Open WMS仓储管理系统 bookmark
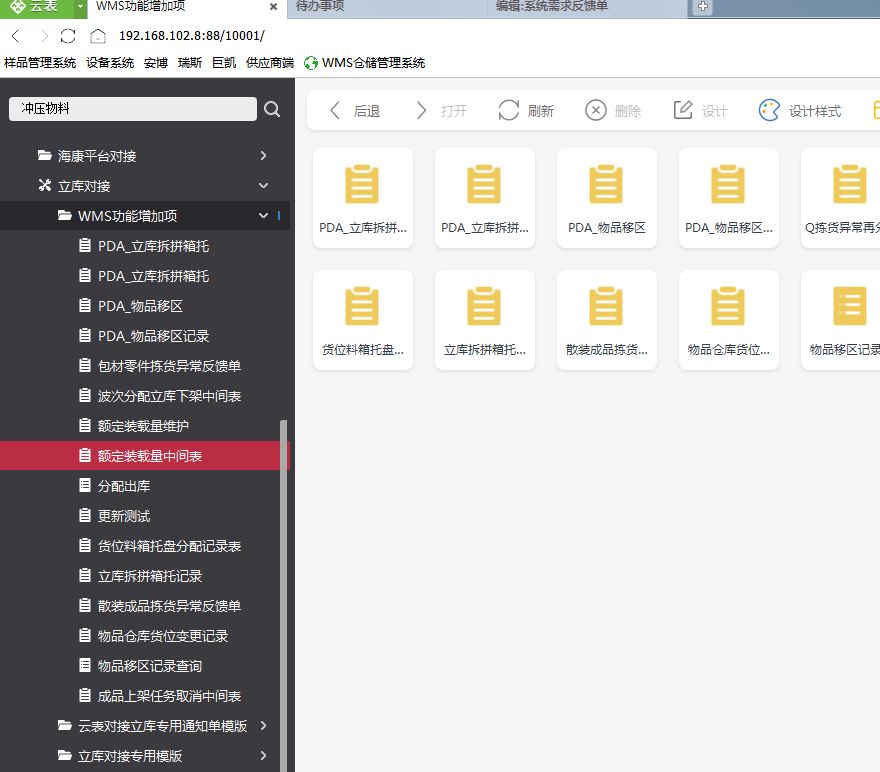 click(x=364, y=63)
